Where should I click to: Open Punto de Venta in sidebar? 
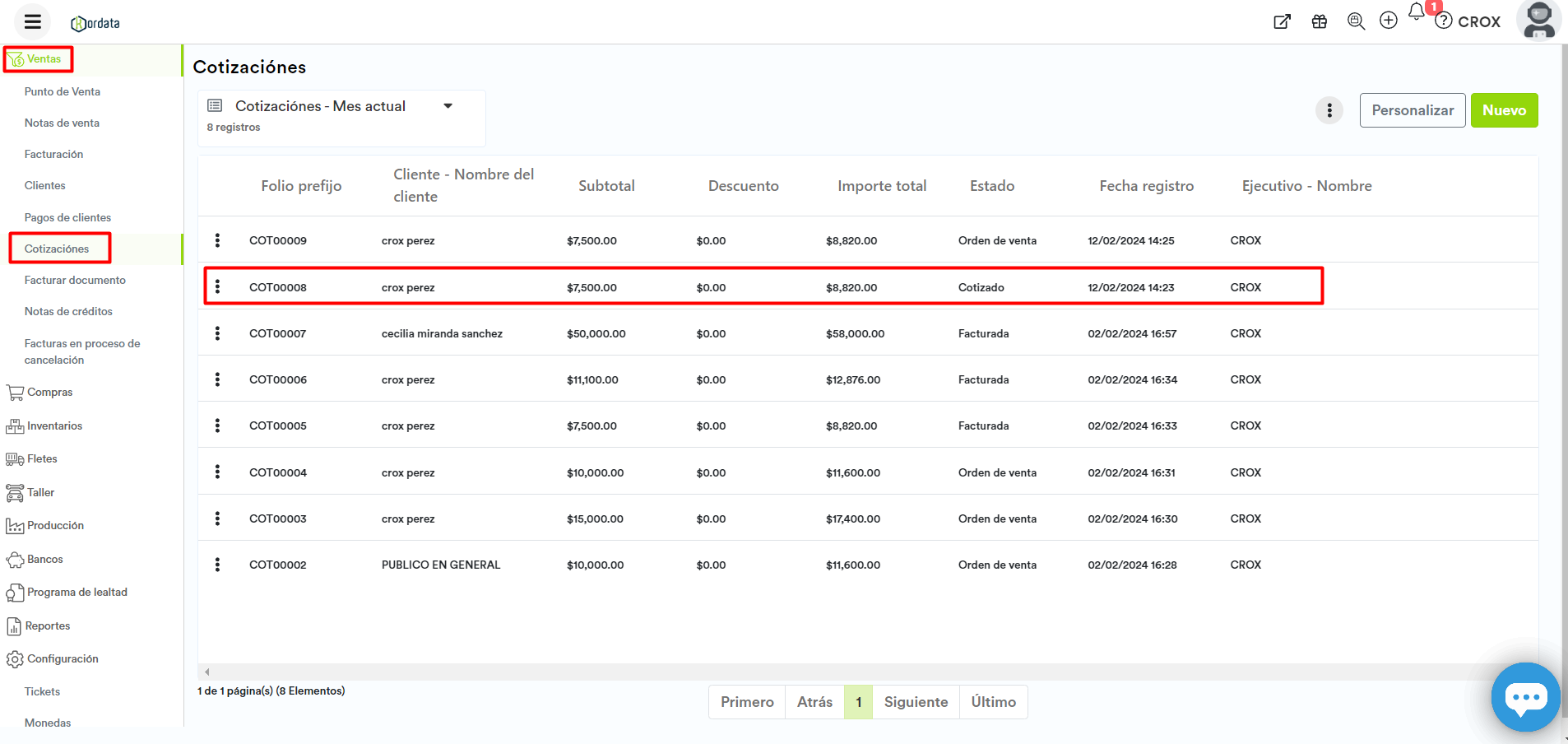(x=63, y=91)
